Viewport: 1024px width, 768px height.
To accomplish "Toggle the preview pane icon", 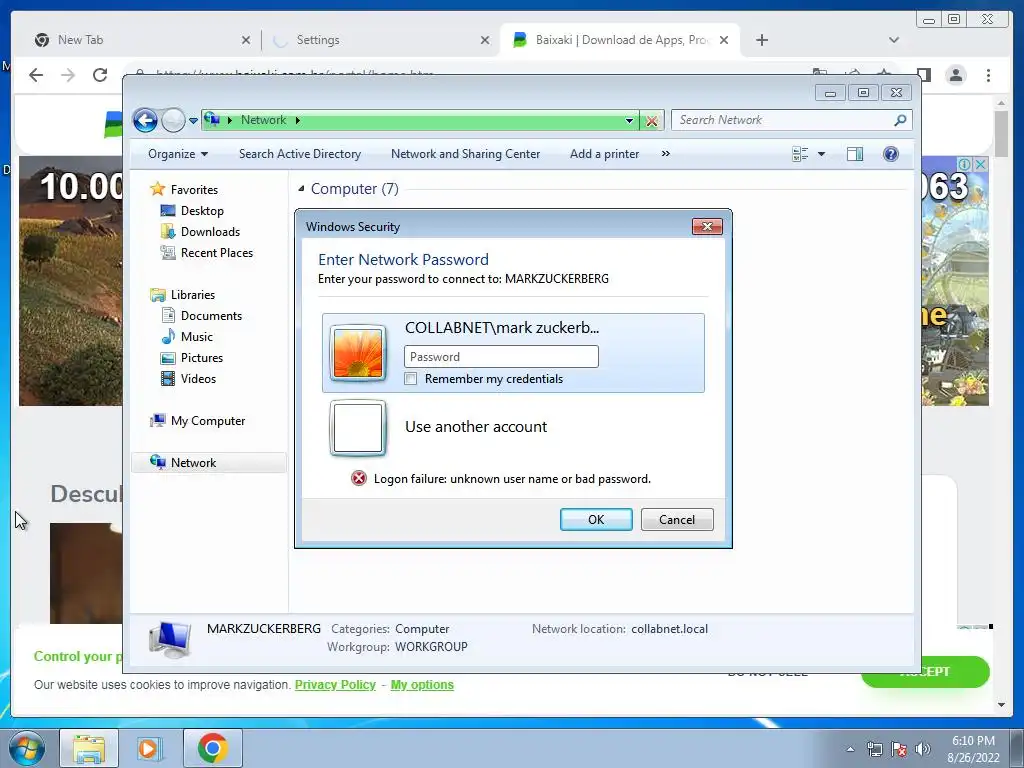I will [x=854, y=154].
